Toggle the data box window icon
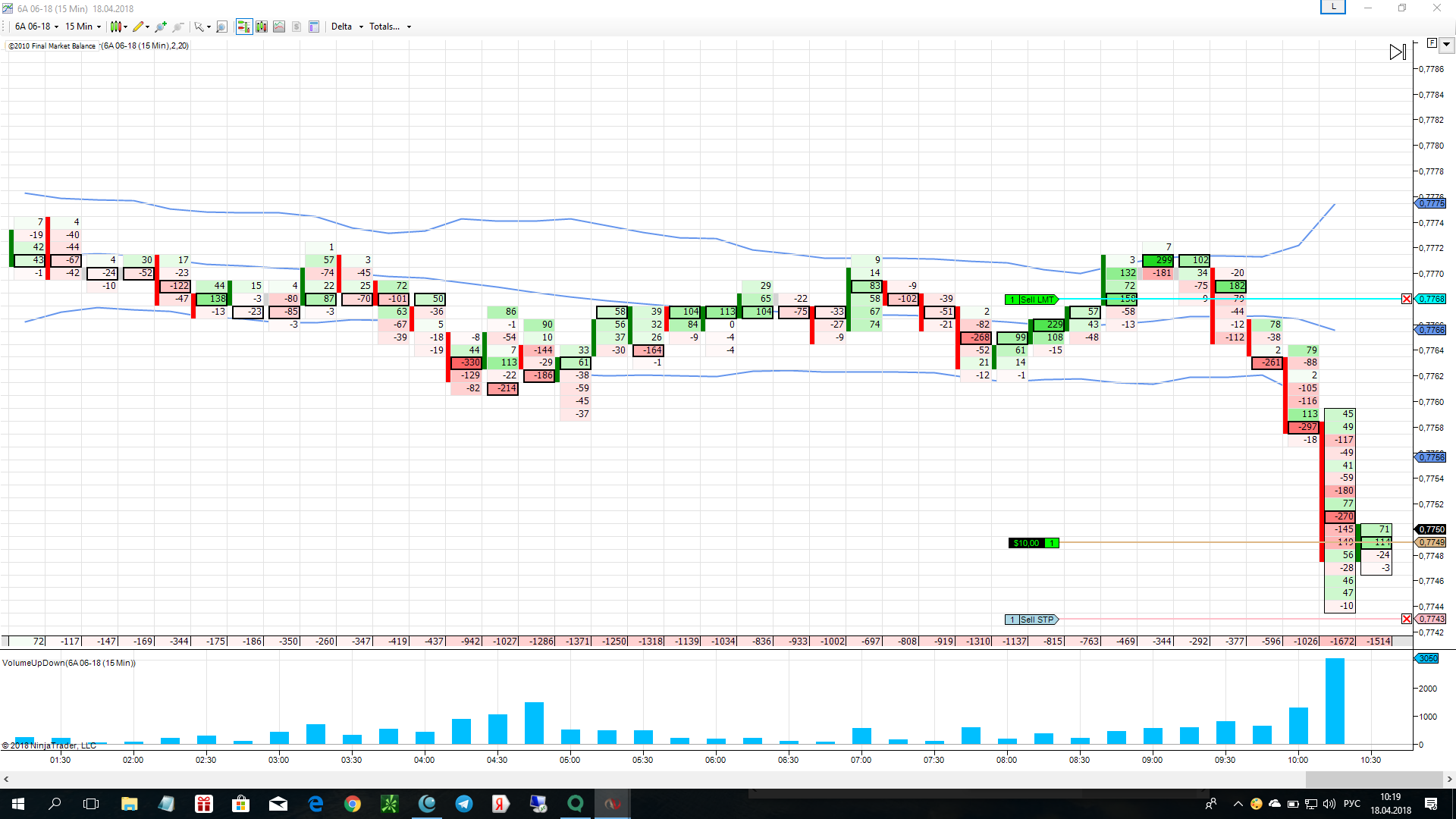 (314, 27)
